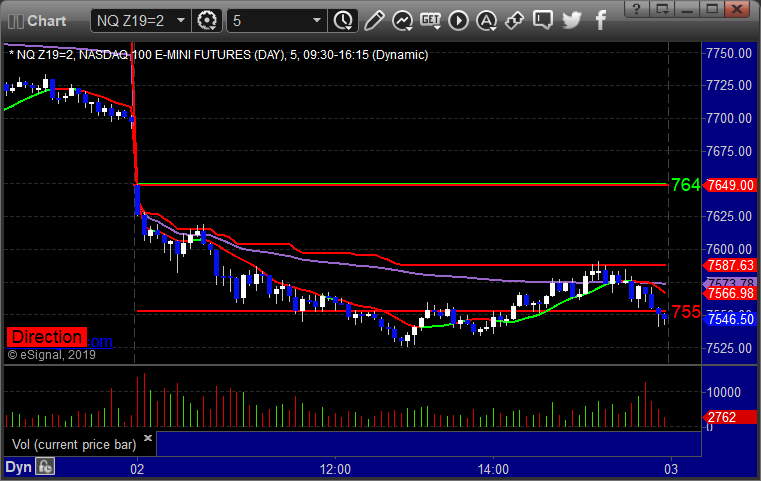The width and height of the screenshot is (761, 481).
Task: Open the NQ Z19=2 symbol dropdown
Action: pyautogui.click(x=181, y=21)
